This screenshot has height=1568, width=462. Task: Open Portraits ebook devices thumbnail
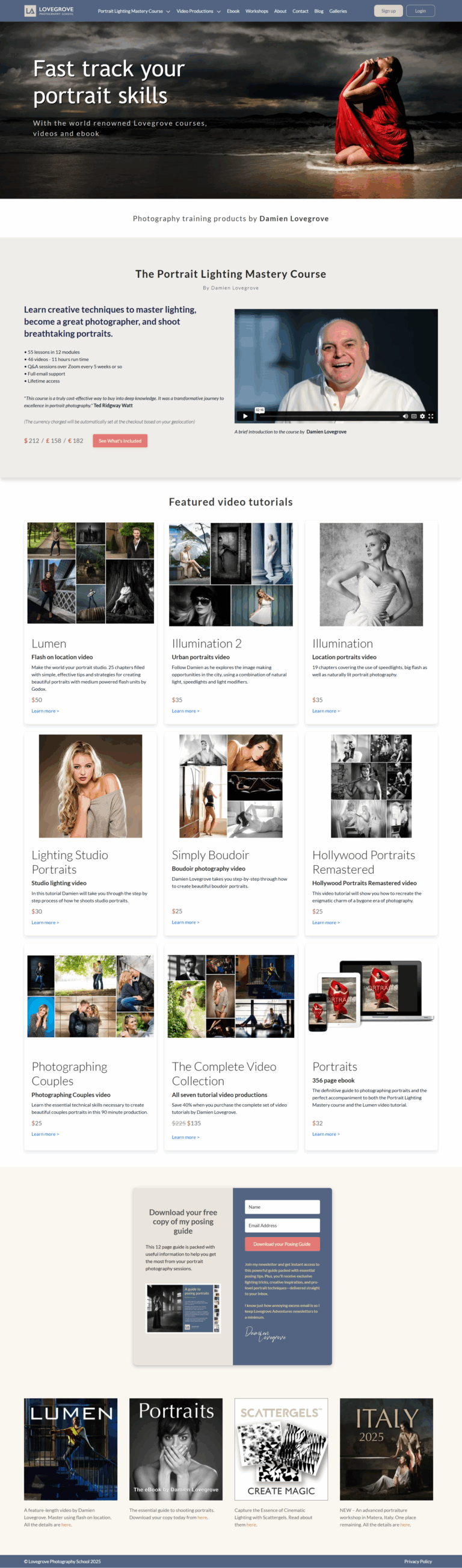pos(371,996)
